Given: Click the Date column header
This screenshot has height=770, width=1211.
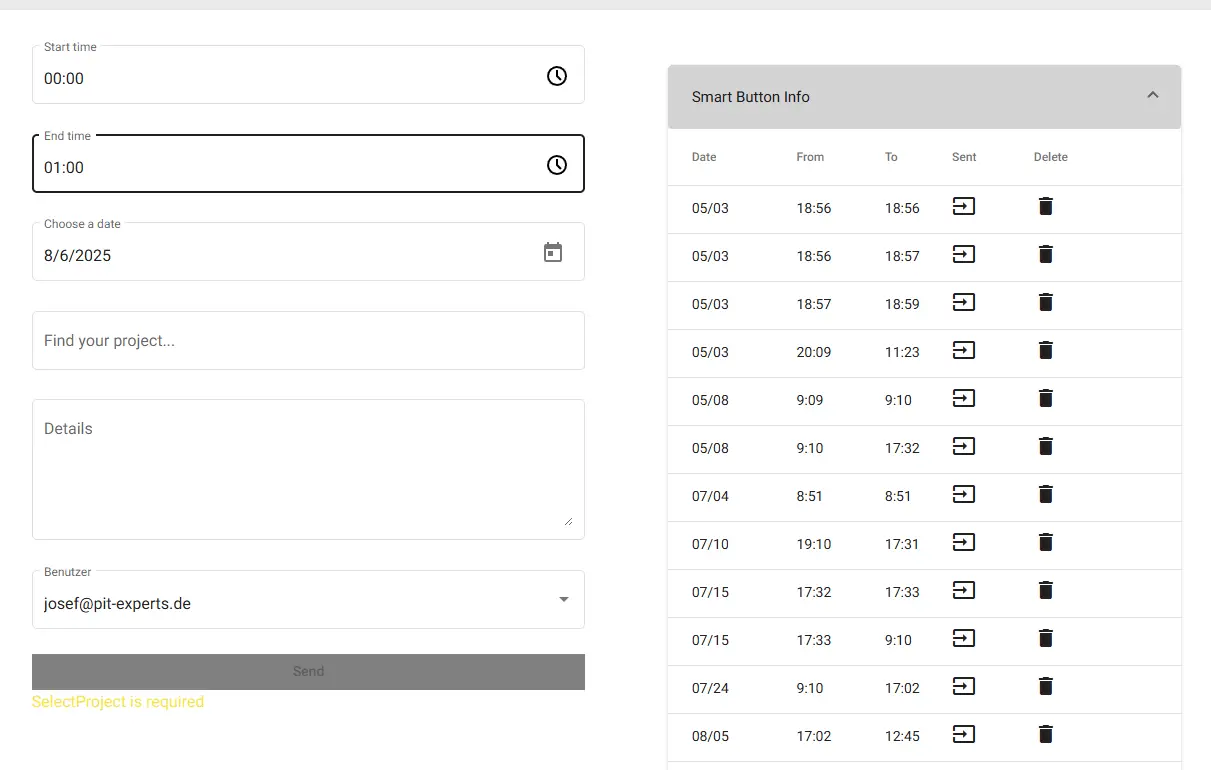Looking at the screenshot, I should click(x=704, y=157).
